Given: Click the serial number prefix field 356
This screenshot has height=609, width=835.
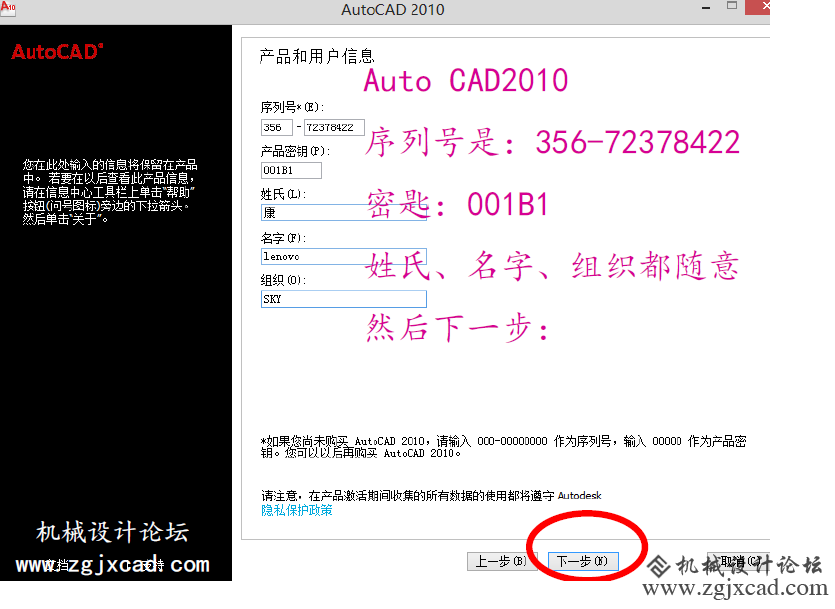Looking at the screenshot, I should [x=276, y=127].
